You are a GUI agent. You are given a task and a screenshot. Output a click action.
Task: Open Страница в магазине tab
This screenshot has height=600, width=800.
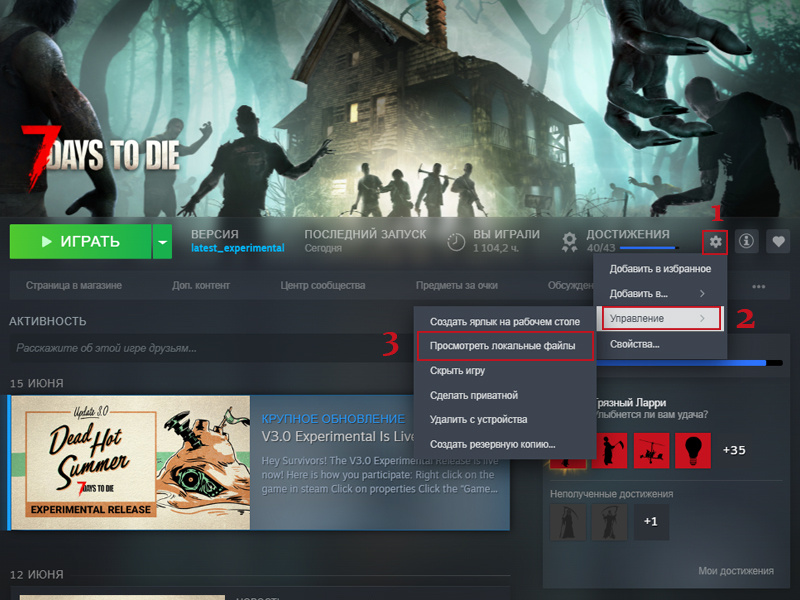pos(74,285)
